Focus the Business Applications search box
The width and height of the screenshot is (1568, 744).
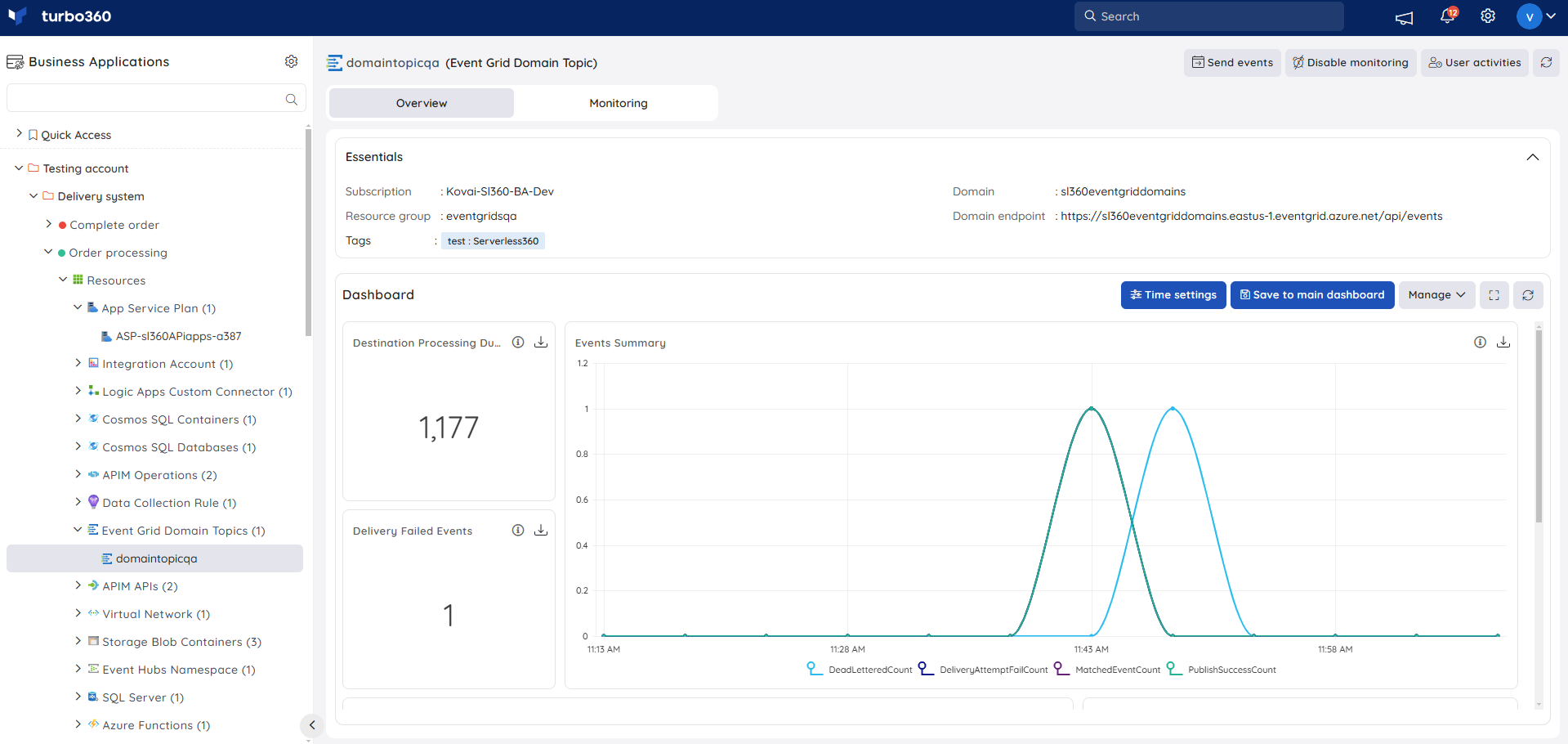pyautogui.click(x=156, y=98)
